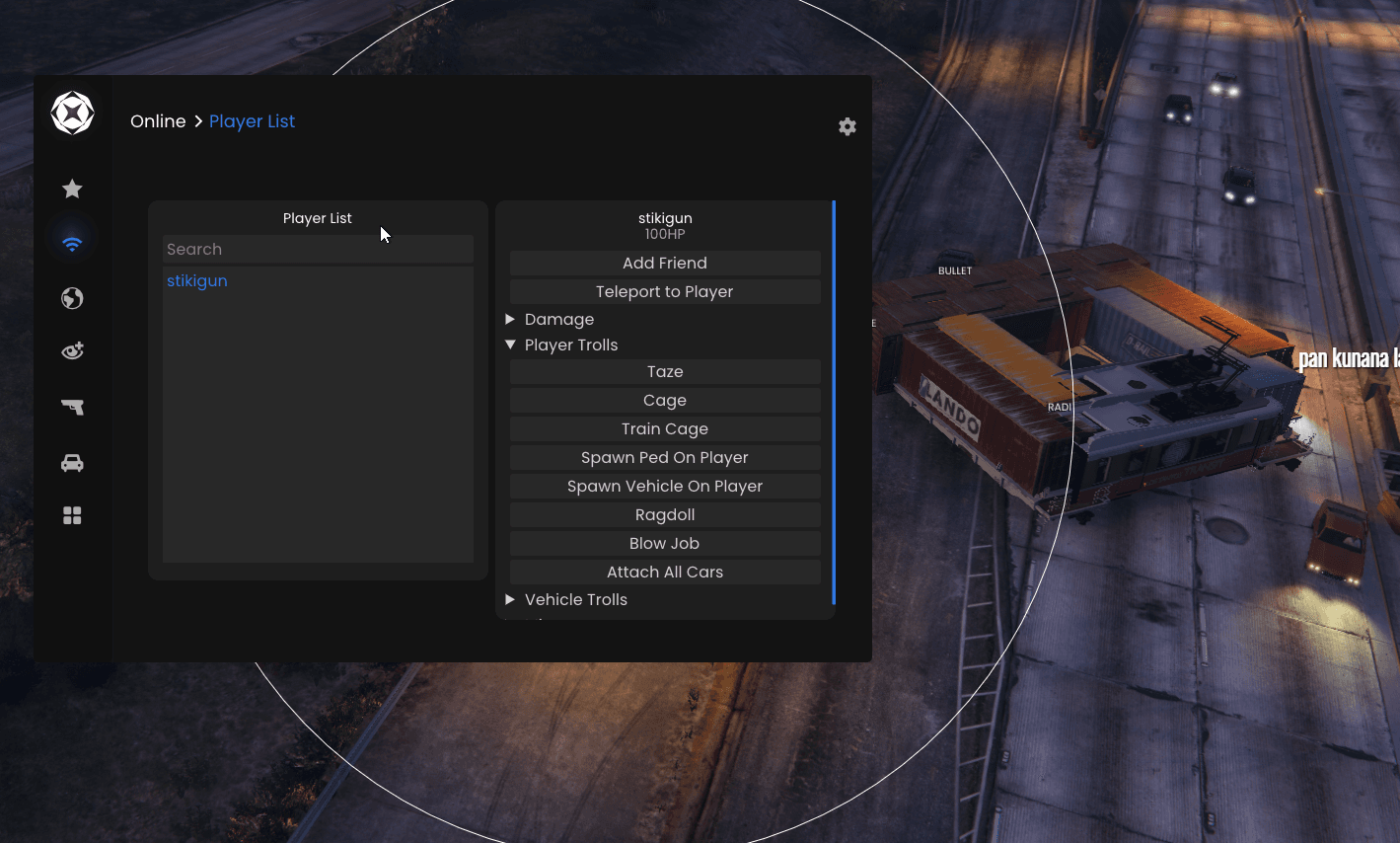Click the Cage button

point(665,400)
